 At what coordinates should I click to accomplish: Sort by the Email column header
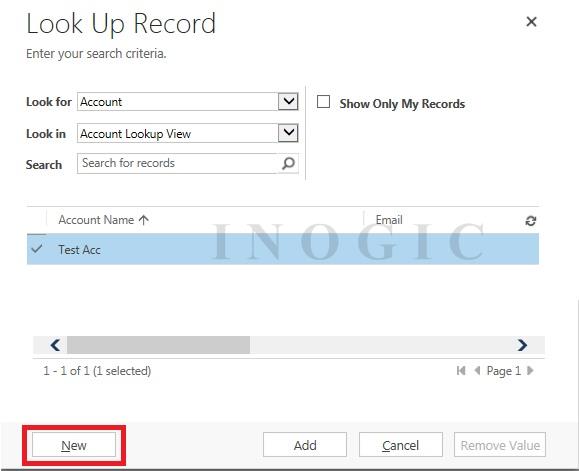point(389,220)
